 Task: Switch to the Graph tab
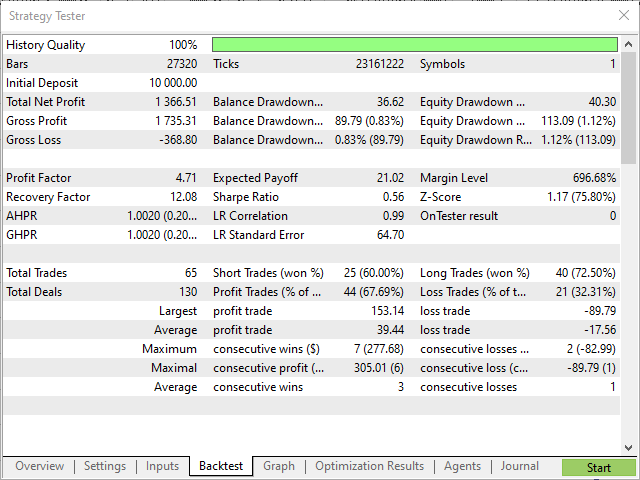pos(279,466)
